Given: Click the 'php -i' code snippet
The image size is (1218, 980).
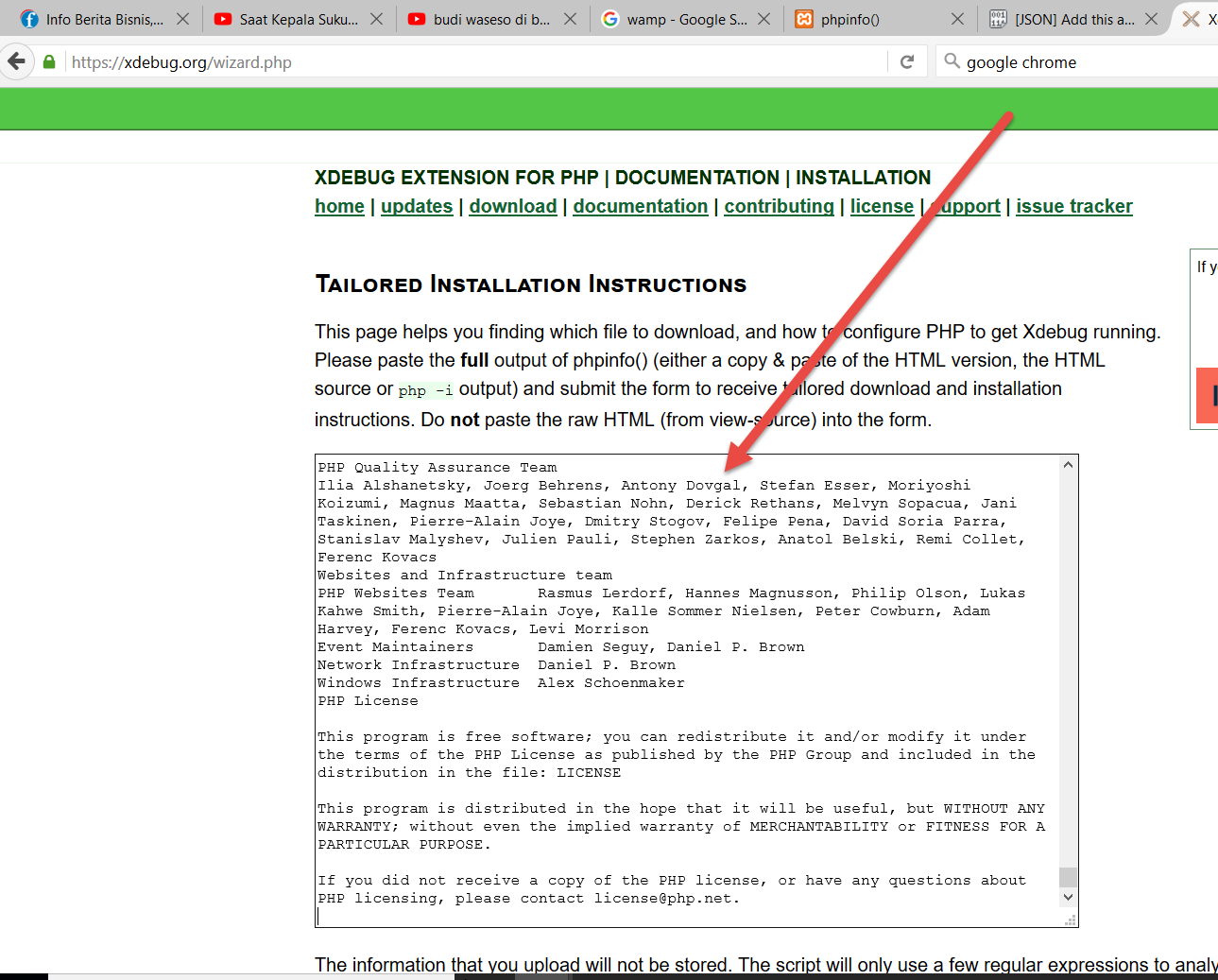Looking at the screenshot, I should (425, 390).
